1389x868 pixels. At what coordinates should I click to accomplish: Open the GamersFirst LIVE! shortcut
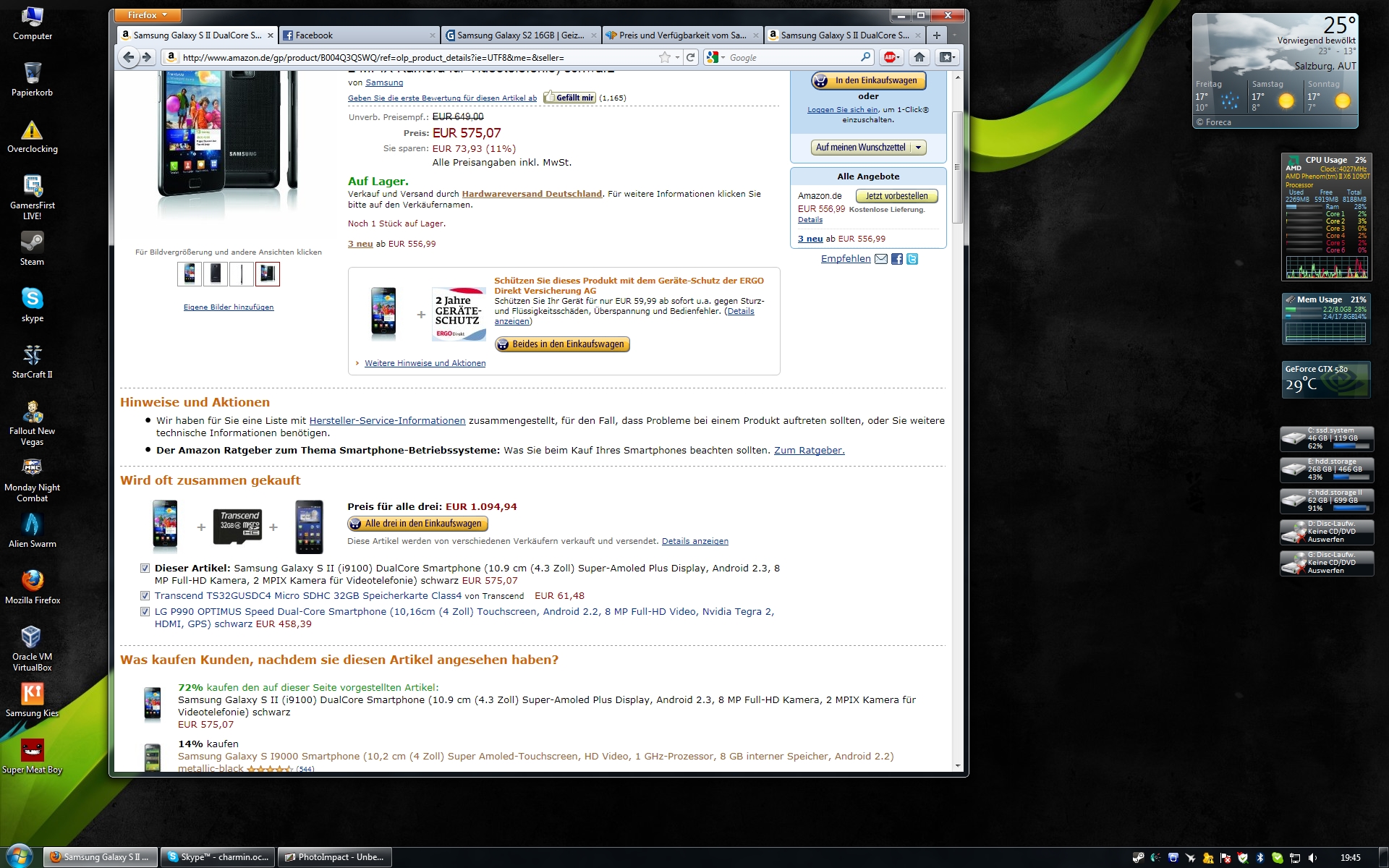32,198
